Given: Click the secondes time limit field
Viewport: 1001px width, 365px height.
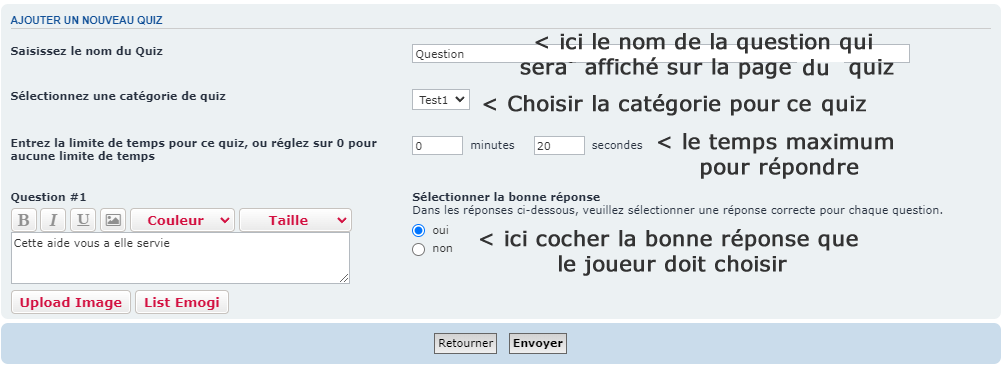Looking at the screenshot, I should click(x=559, y=145).
